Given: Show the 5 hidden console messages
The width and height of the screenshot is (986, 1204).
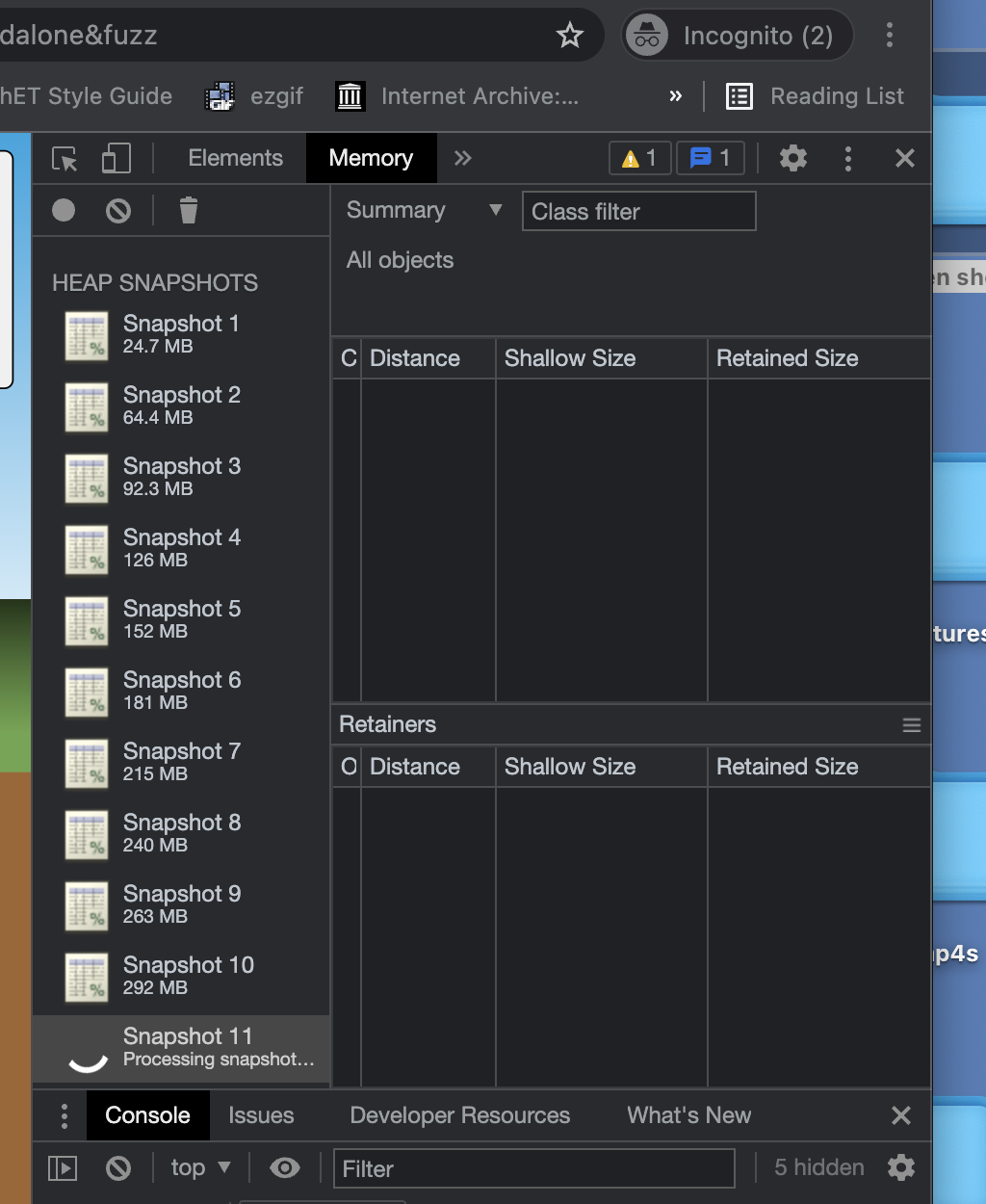Looking at the screenshot, I should pyautogui.click(x=817, y=1167).
